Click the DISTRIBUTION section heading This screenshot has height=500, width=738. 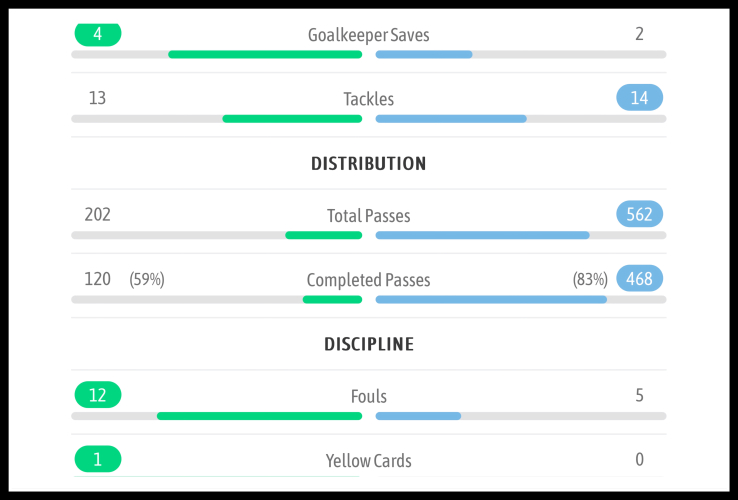coord(368,163)
